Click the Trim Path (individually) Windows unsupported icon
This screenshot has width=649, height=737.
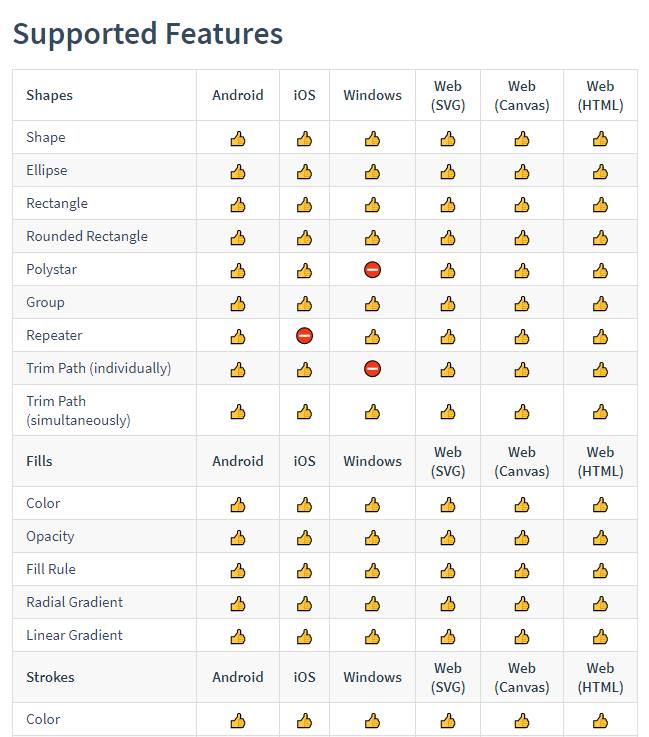click(x=372, y=369)
